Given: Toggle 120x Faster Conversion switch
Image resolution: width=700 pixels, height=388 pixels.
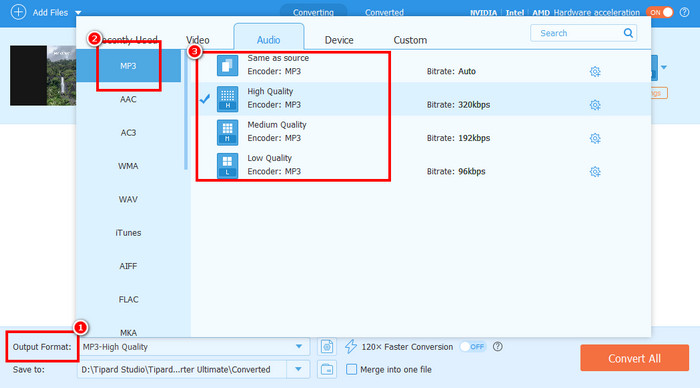Looking at the screenshot, I should click(x=473, y=346).
